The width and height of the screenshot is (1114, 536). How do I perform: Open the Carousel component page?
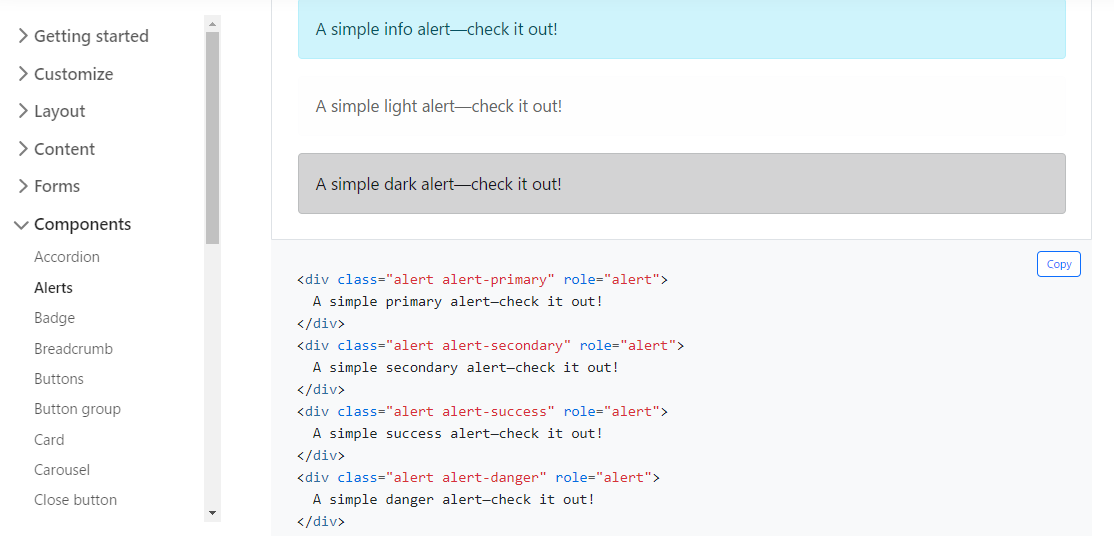[62, 470]
